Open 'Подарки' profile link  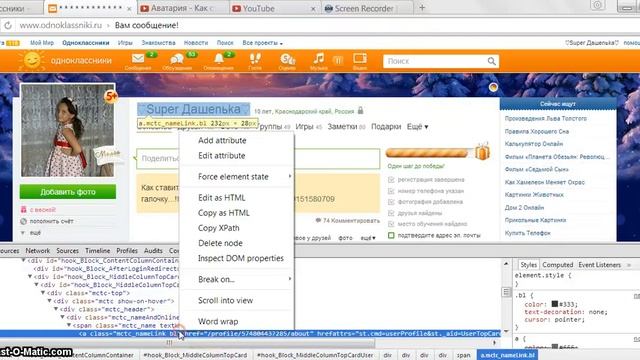[x=386, y=127]
